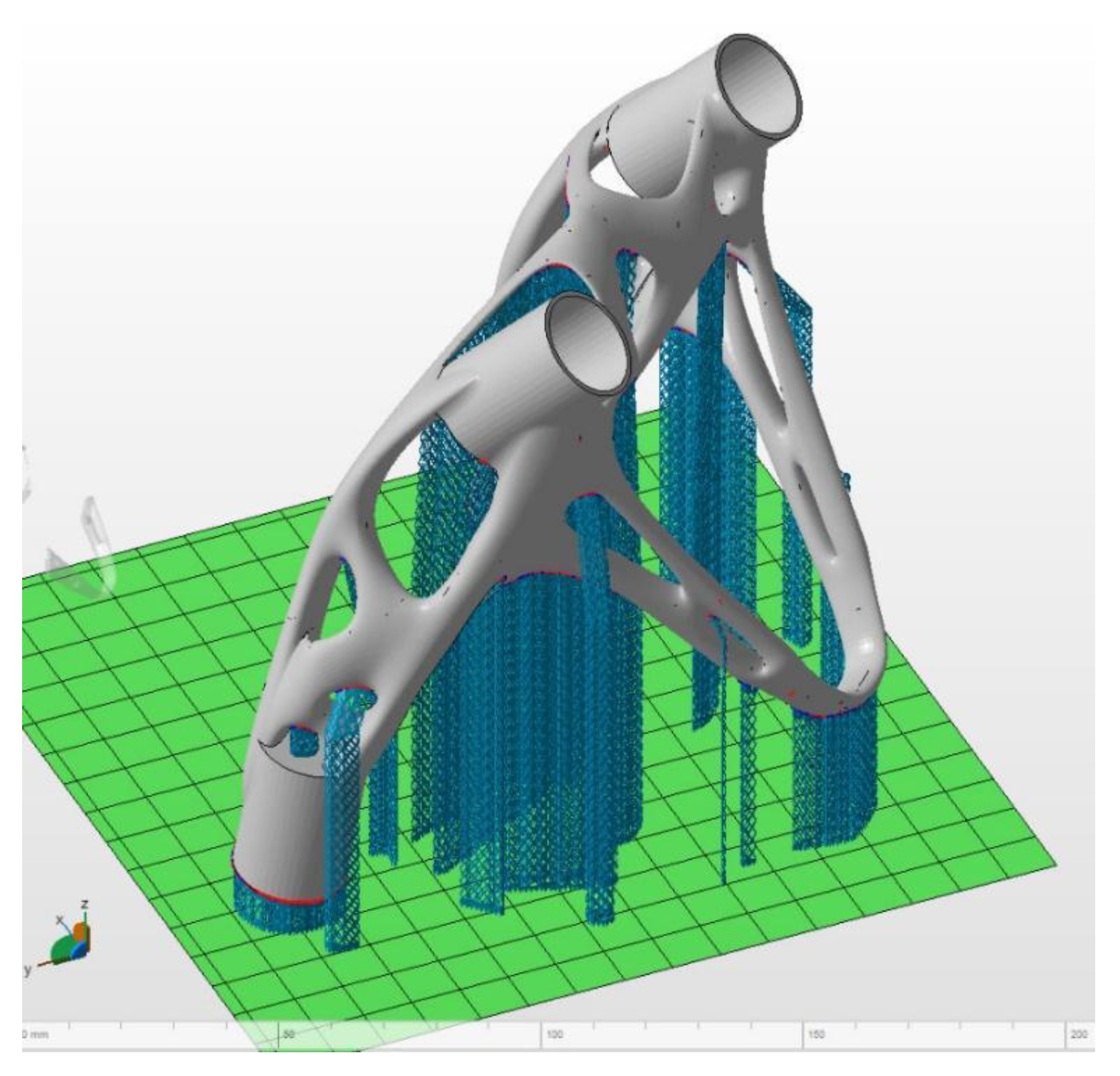Click the 50 mark on the bottom ruler
Viewport: 1120px width, 1076px height.
click(x=289, y=1034)
